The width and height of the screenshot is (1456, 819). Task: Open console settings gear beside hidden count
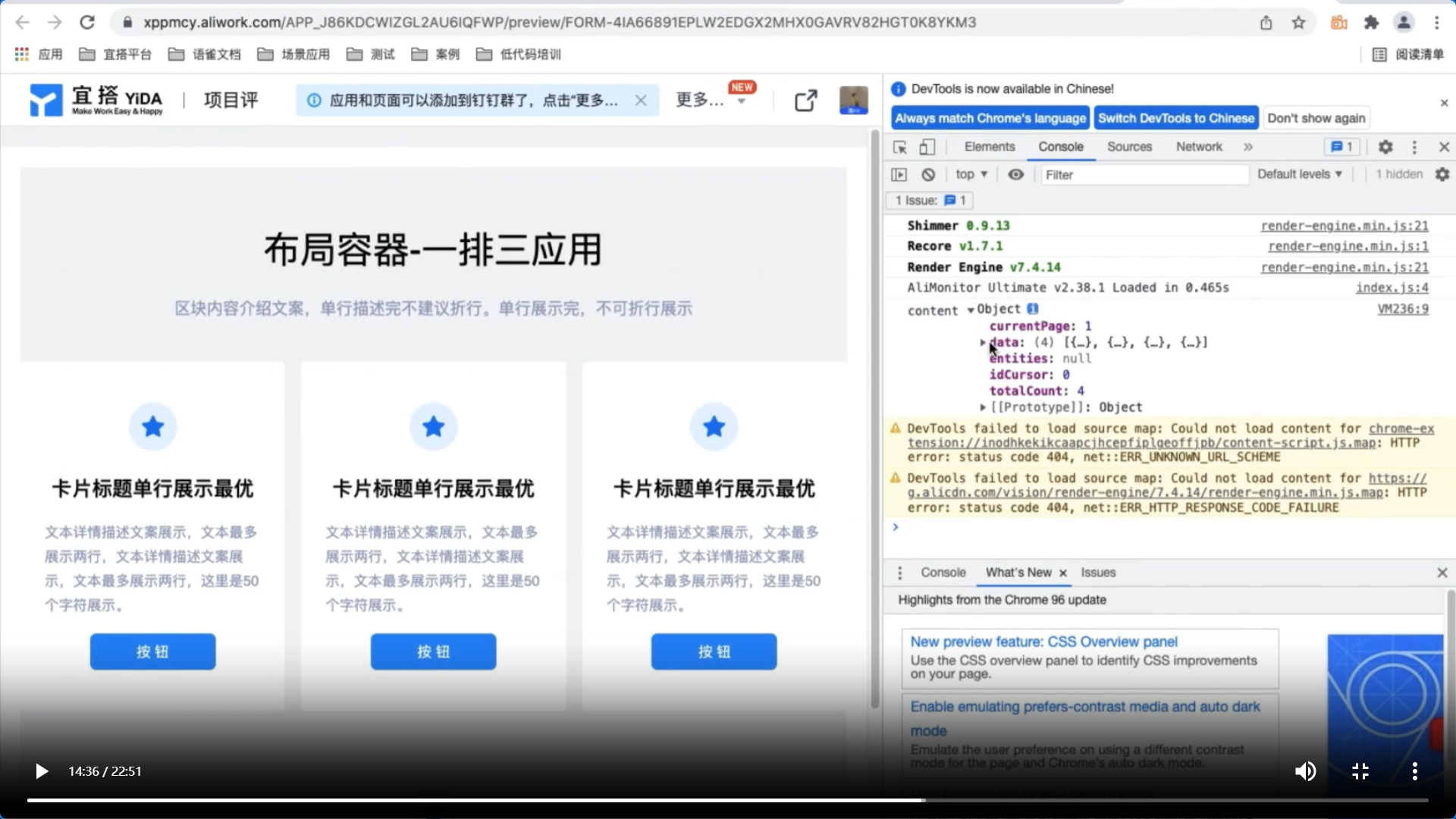click(1442, 174)
